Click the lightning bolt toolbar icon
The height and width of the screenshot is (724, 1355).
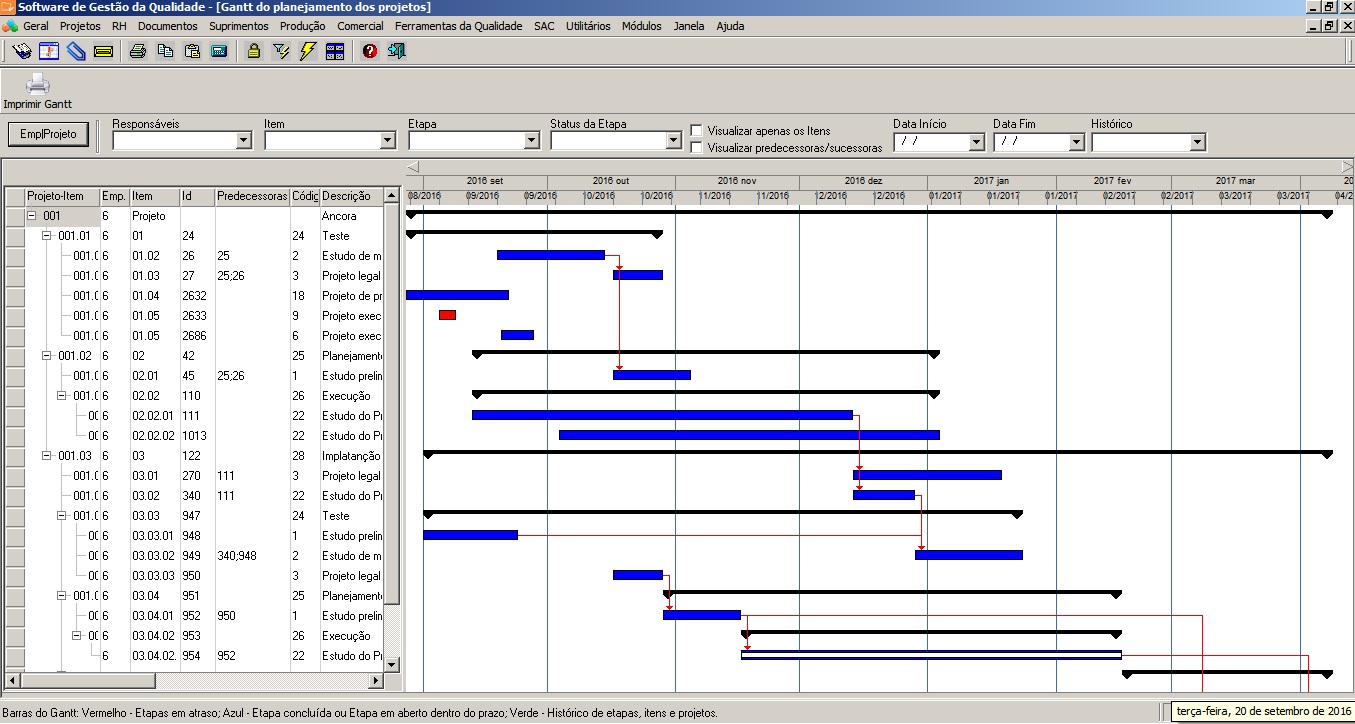(x=308, y=51)
